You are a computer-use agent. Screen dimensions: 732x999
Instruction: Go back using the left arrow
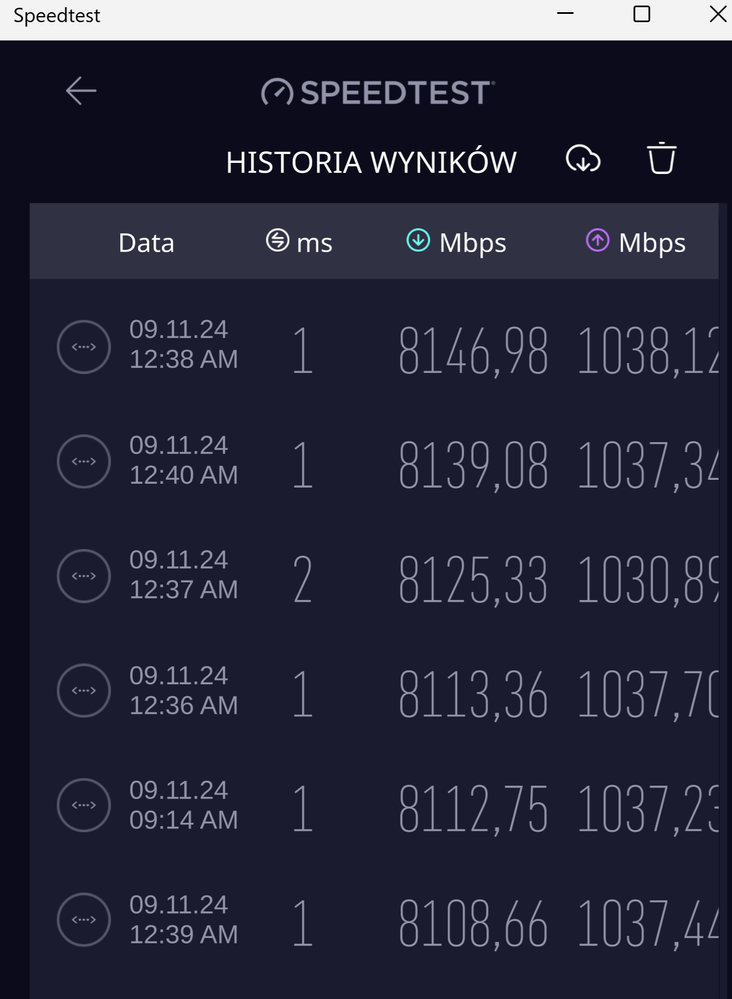81,91
